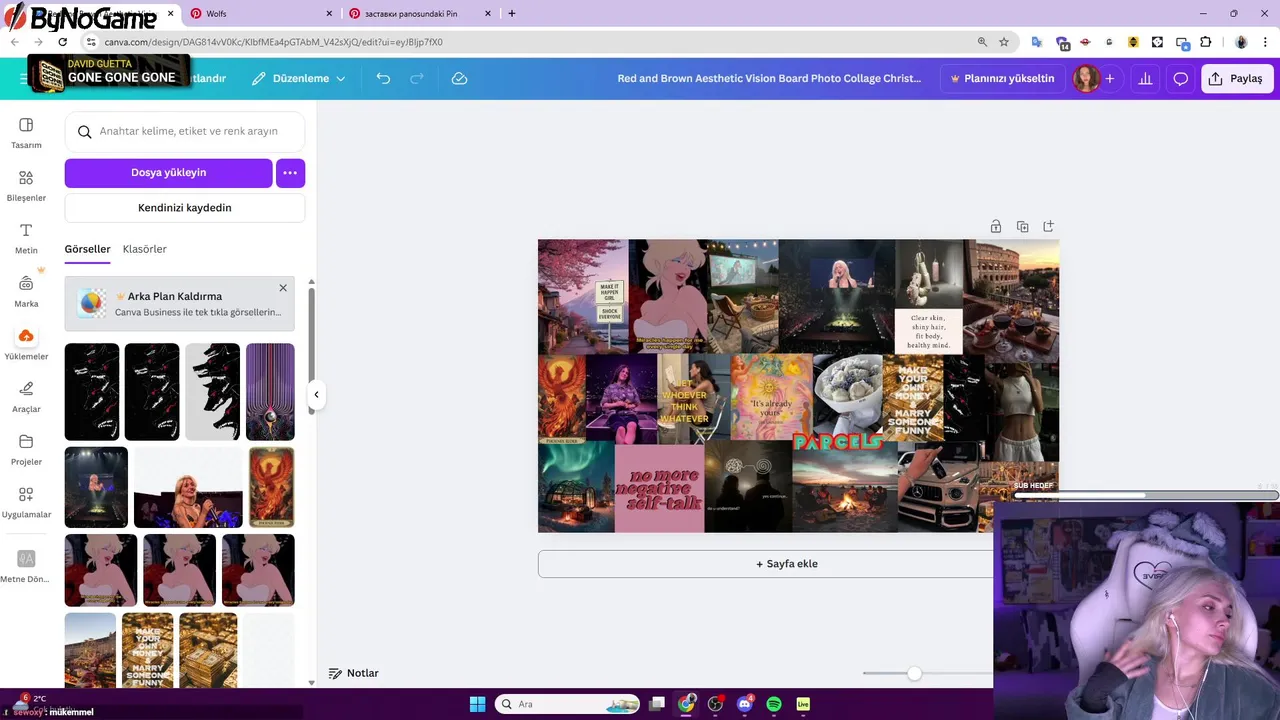Click the Sayfa ekle add page button

787,564
